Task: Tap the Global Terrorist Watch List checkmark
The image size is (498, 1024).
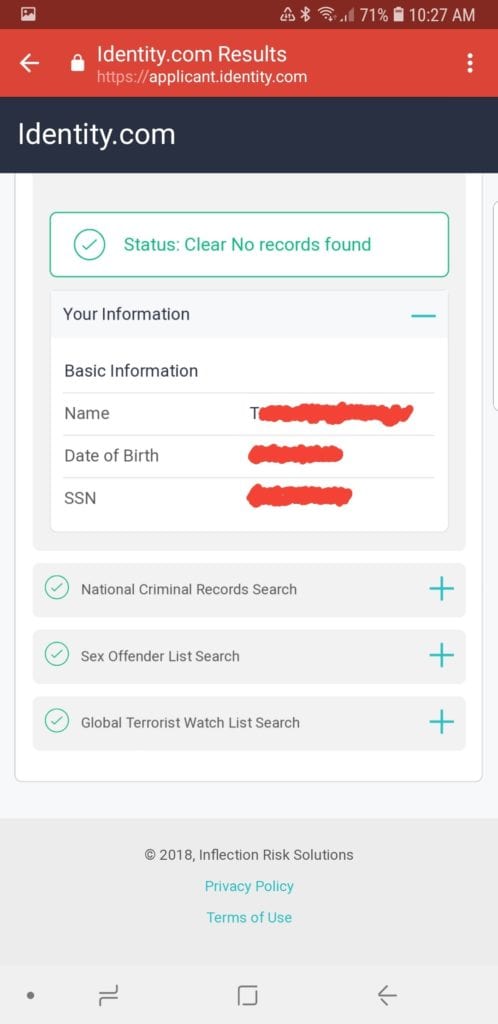Action: 57,722
